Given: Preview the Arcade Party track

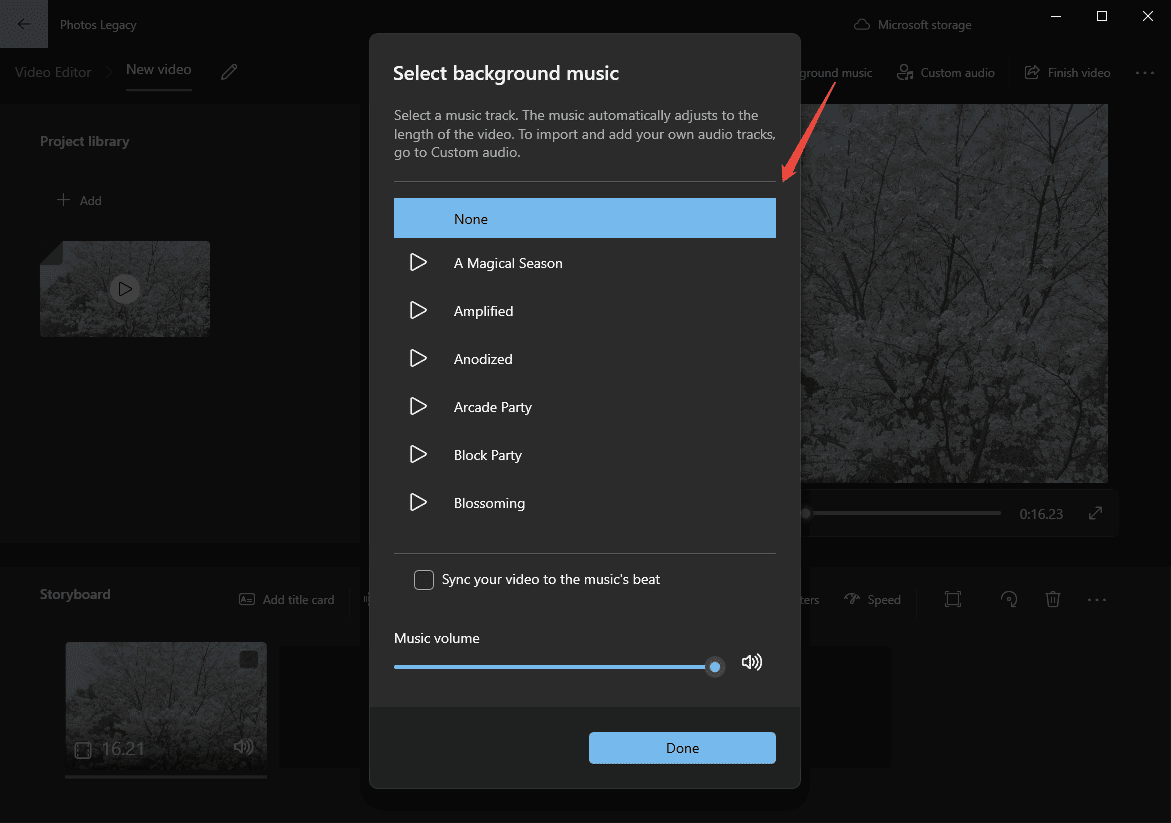Looking at the screenshot, I should click(x=418, y=406).
